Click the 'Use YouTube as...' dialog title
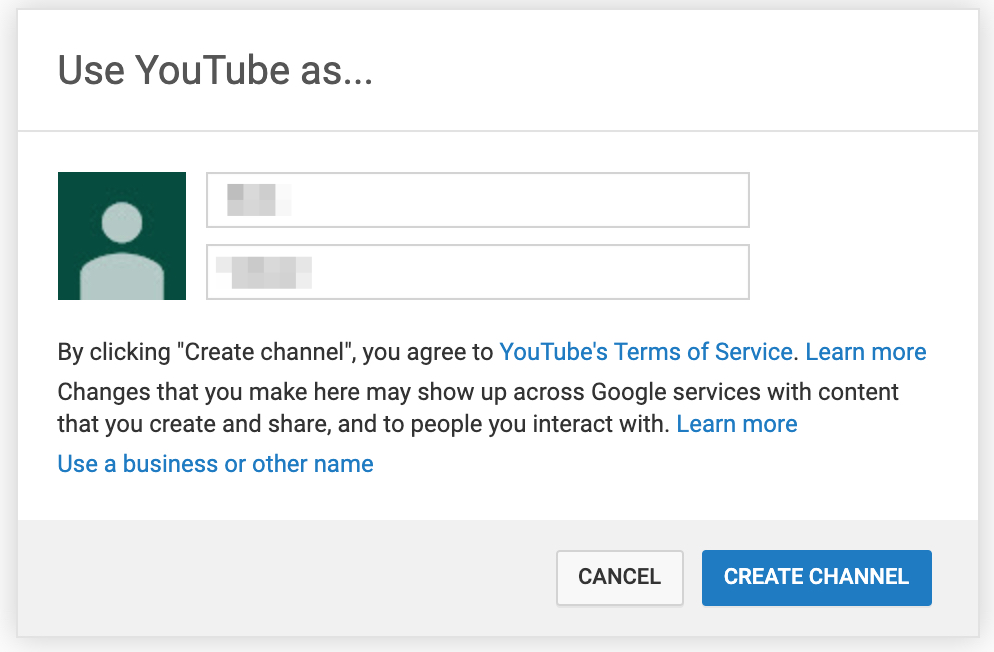Image resolution: width=994 pixels, height=652 pixels. click(216, 70)
